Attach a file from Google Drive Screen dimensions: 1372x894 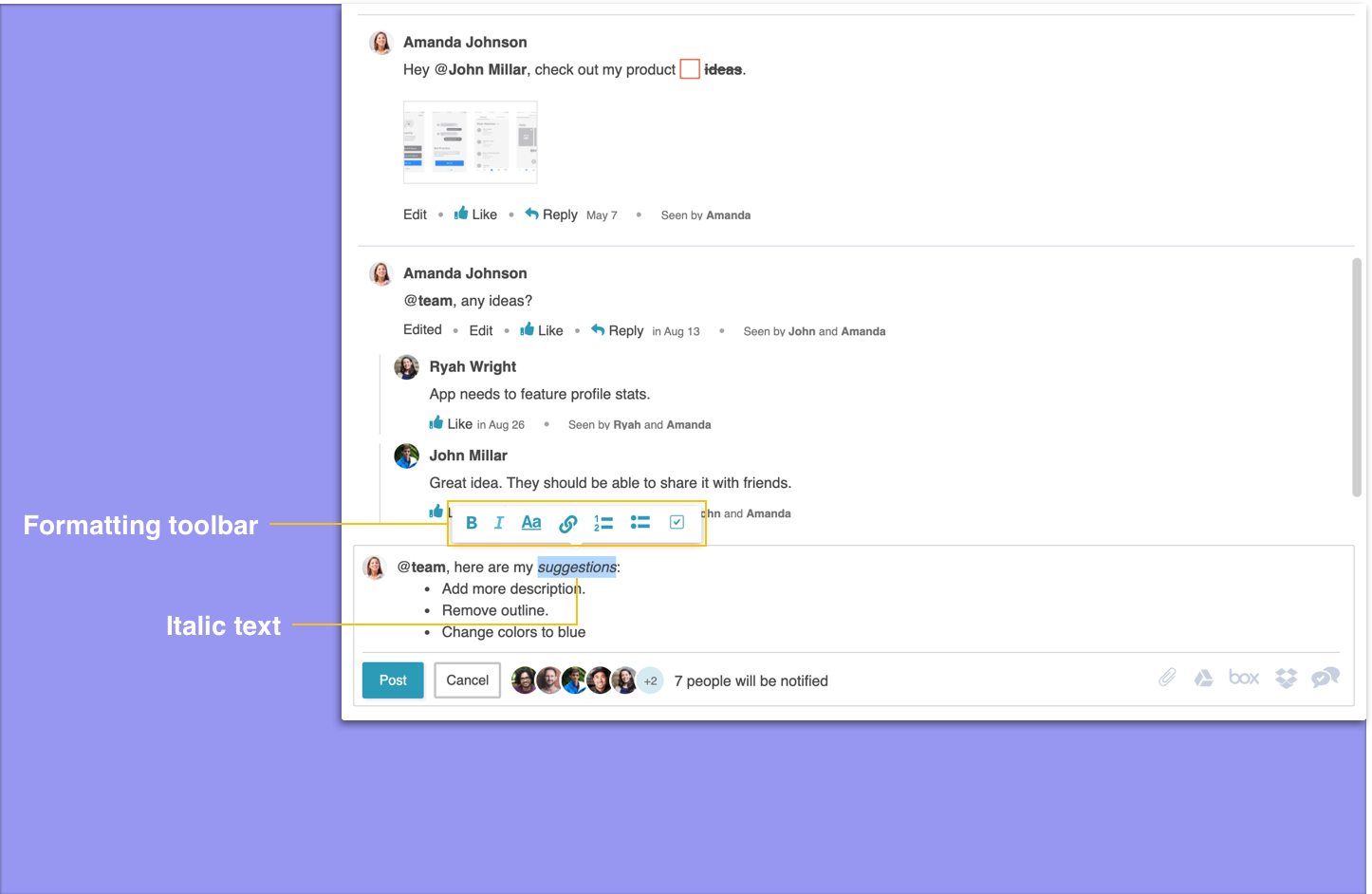(1203, 678)
